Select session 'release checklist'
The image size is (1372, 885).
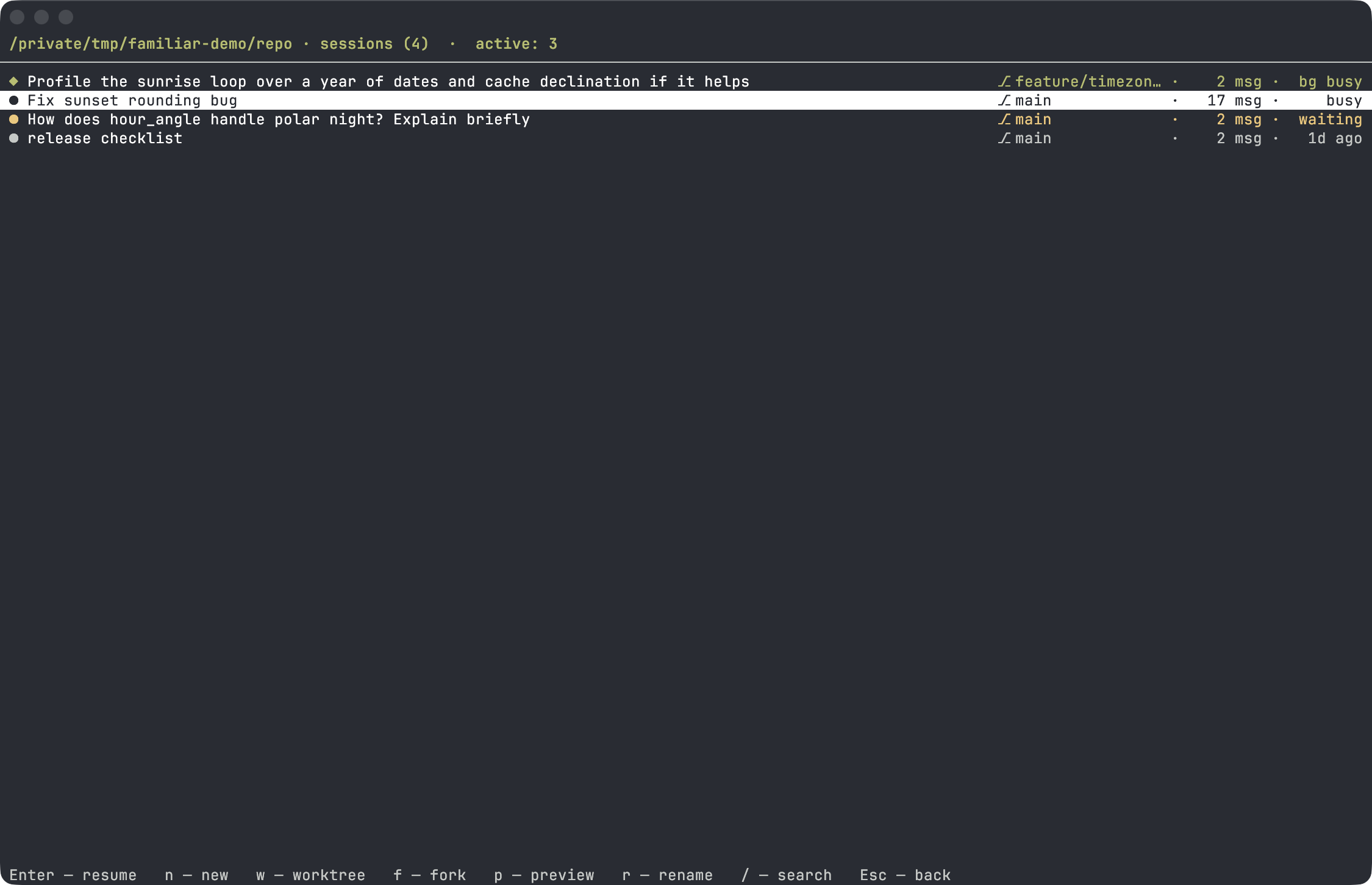click(x=686, y=138)
